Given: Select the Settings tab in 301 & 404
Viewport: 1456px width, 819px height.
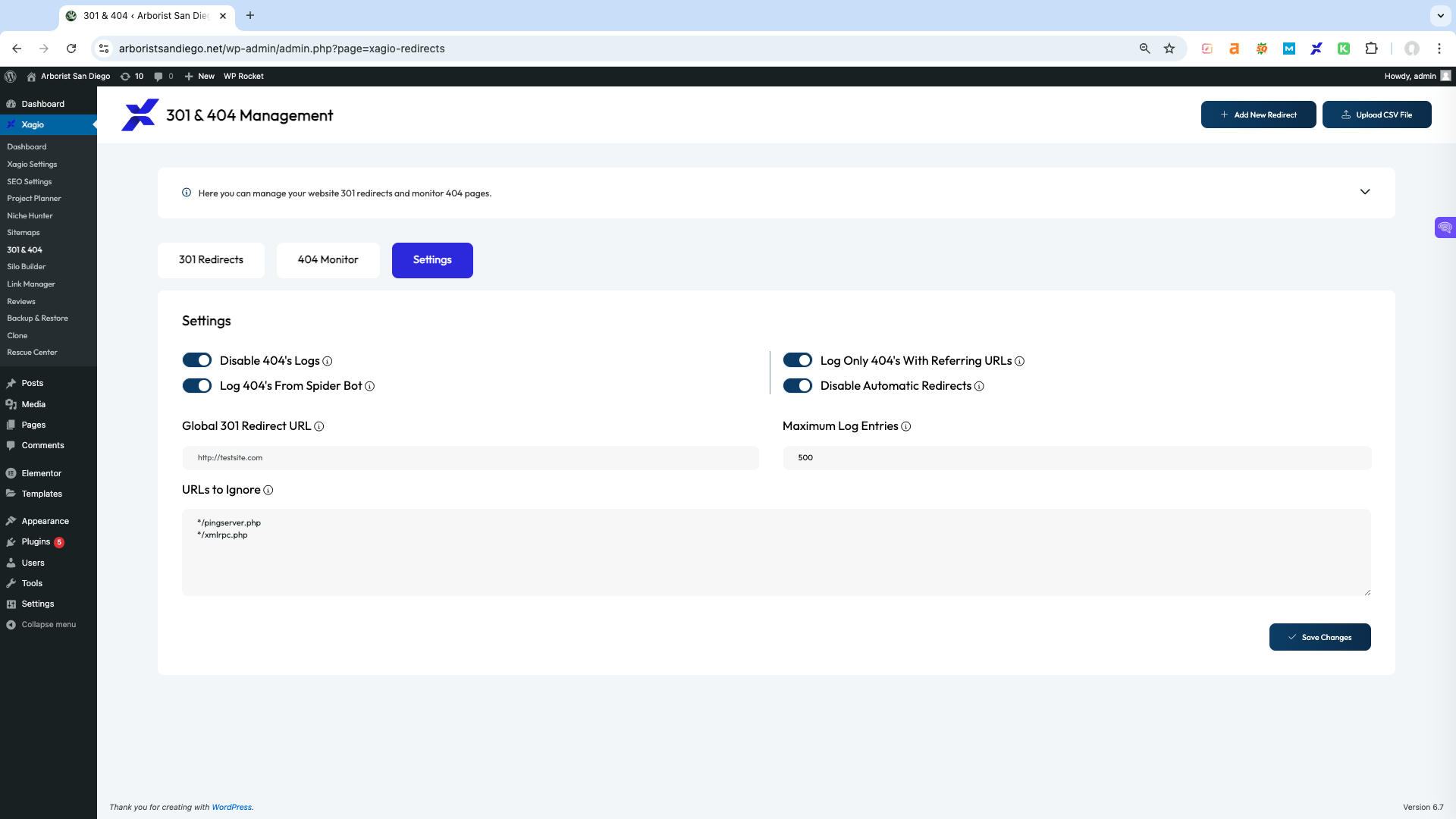Looking at the screenshot, I should 432,260.
